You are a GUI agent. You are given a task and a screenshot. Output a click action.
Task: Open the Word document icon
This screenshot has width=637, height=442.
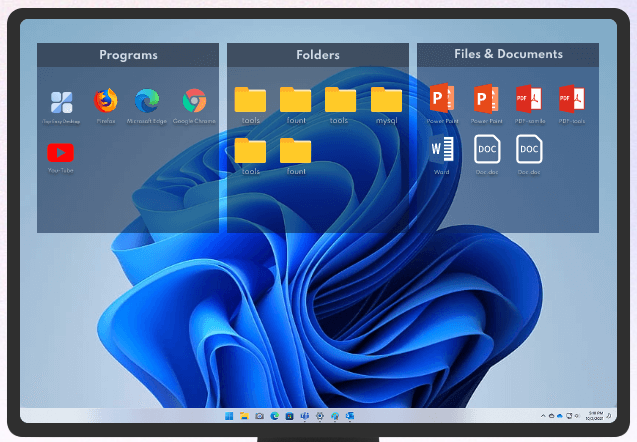442,150
